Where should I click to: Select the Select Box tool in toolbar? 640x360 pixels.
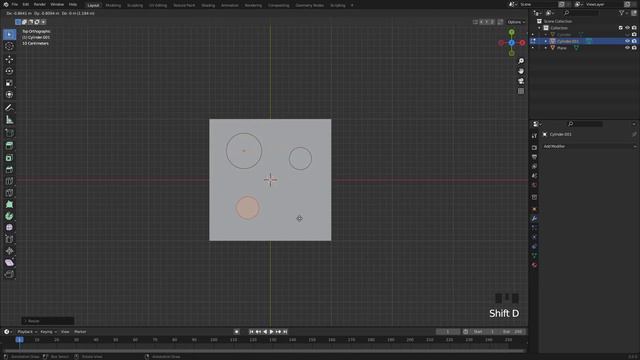point(9,35)
